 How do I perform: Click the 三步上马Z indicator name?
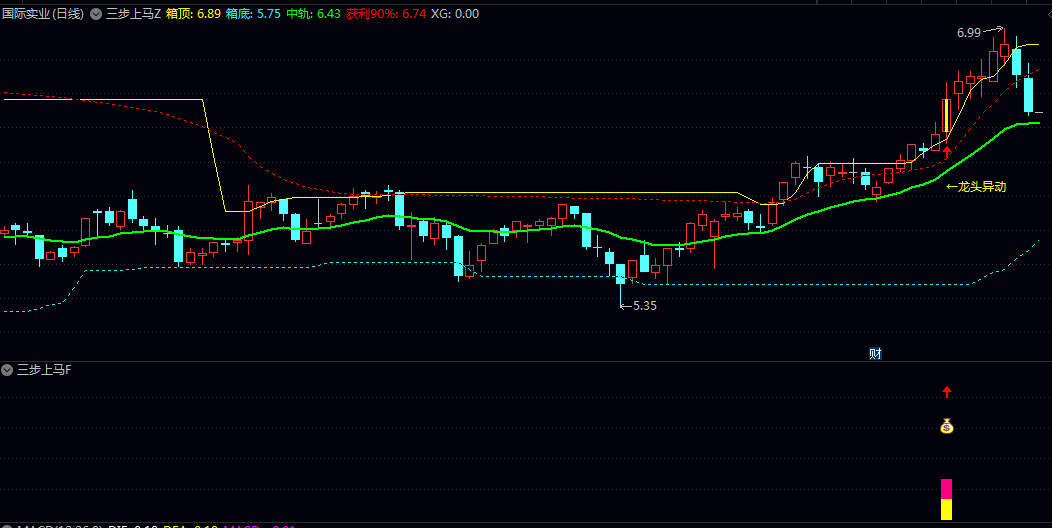[x=134, y=13]
